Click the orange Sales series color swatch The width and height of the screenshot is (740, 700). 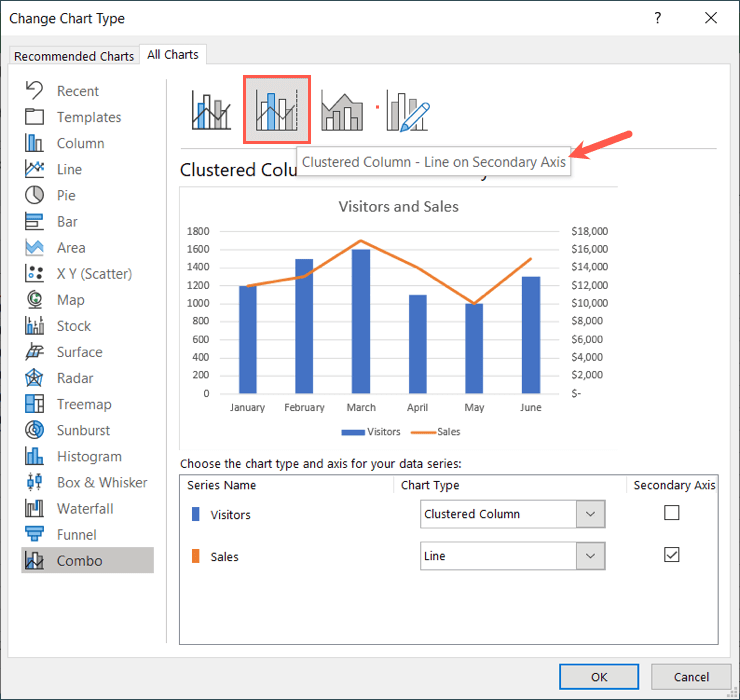point(196,556)
